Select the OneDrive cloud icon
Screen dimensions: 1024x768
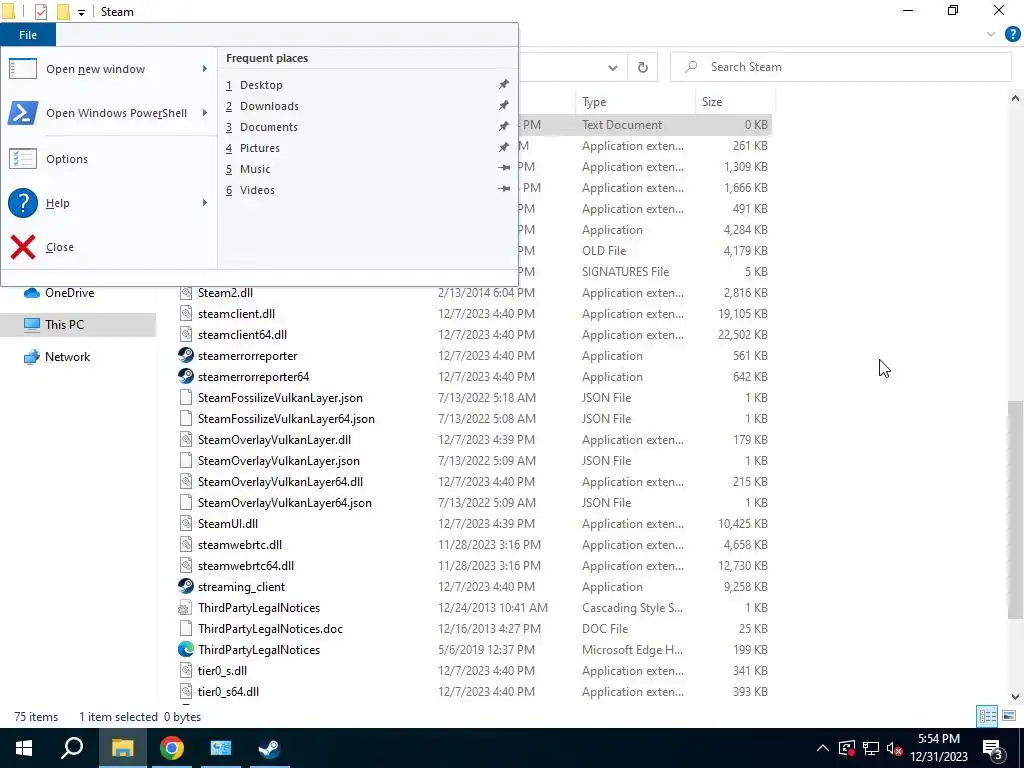31,293
